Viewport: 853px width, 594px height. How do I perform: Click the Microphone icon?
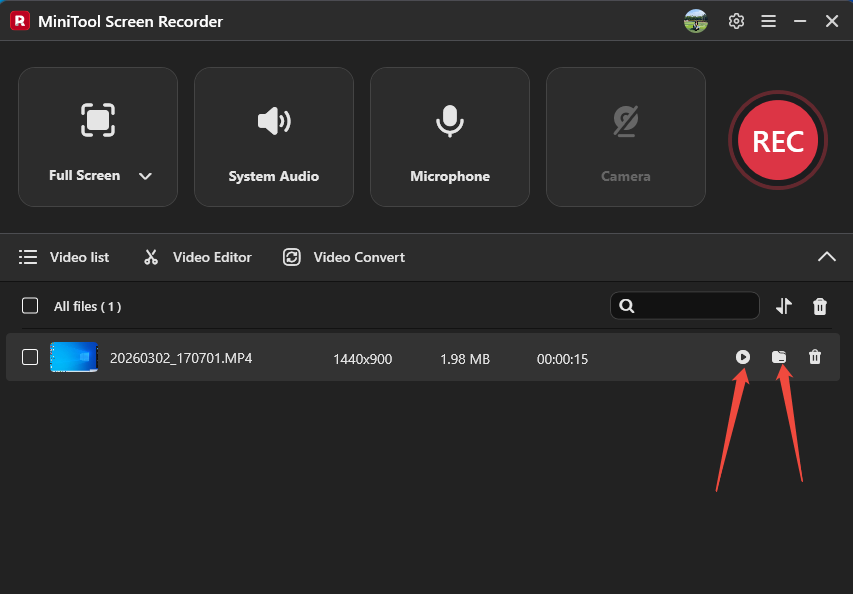pyautogui.click(x=449, y=121)
